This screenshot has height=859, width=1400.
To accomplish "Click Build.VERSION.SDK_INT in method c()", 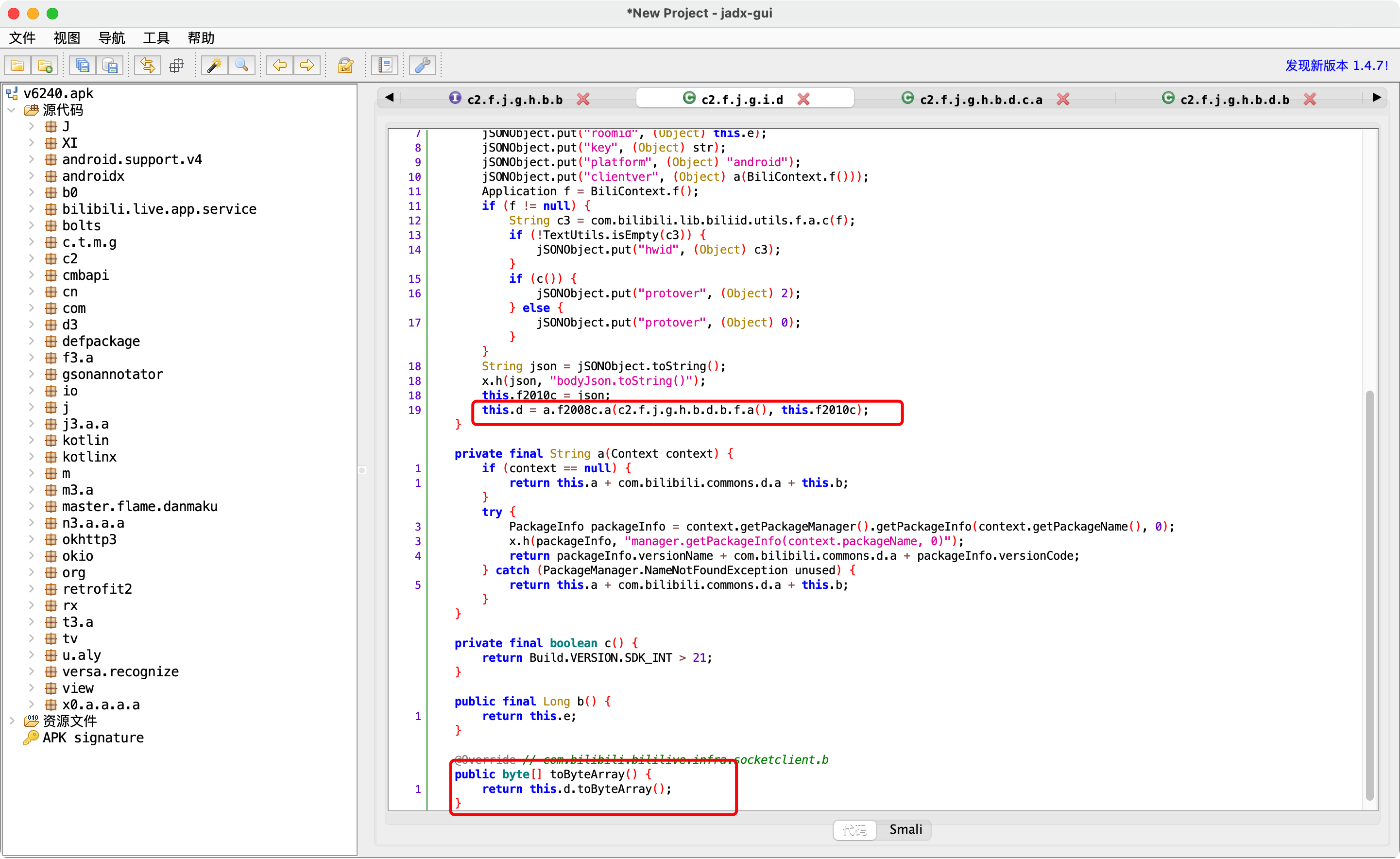I will pyautogui.click(x=600, y=657).
